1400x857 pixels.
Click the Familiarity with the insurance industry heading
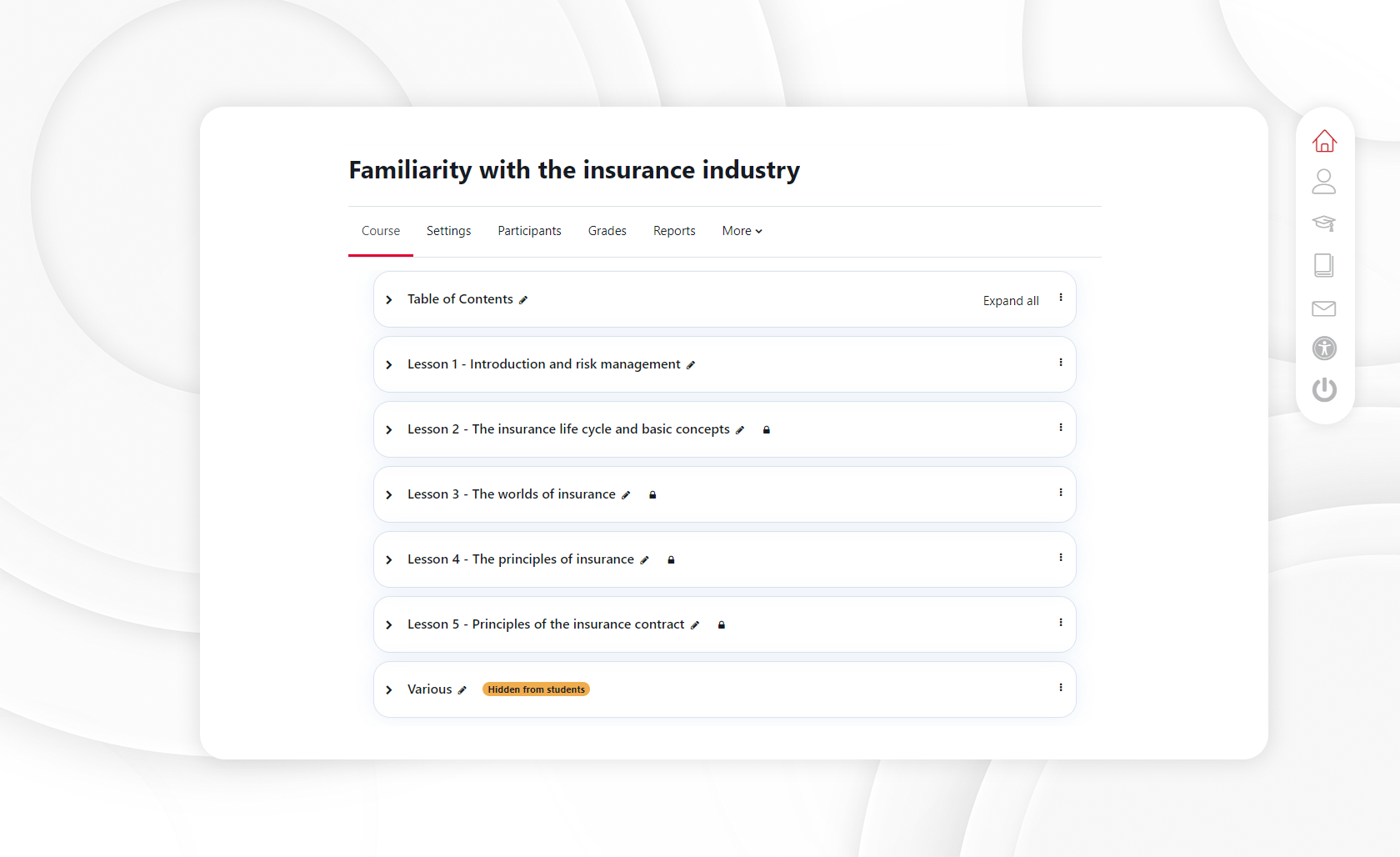[574, 170]
